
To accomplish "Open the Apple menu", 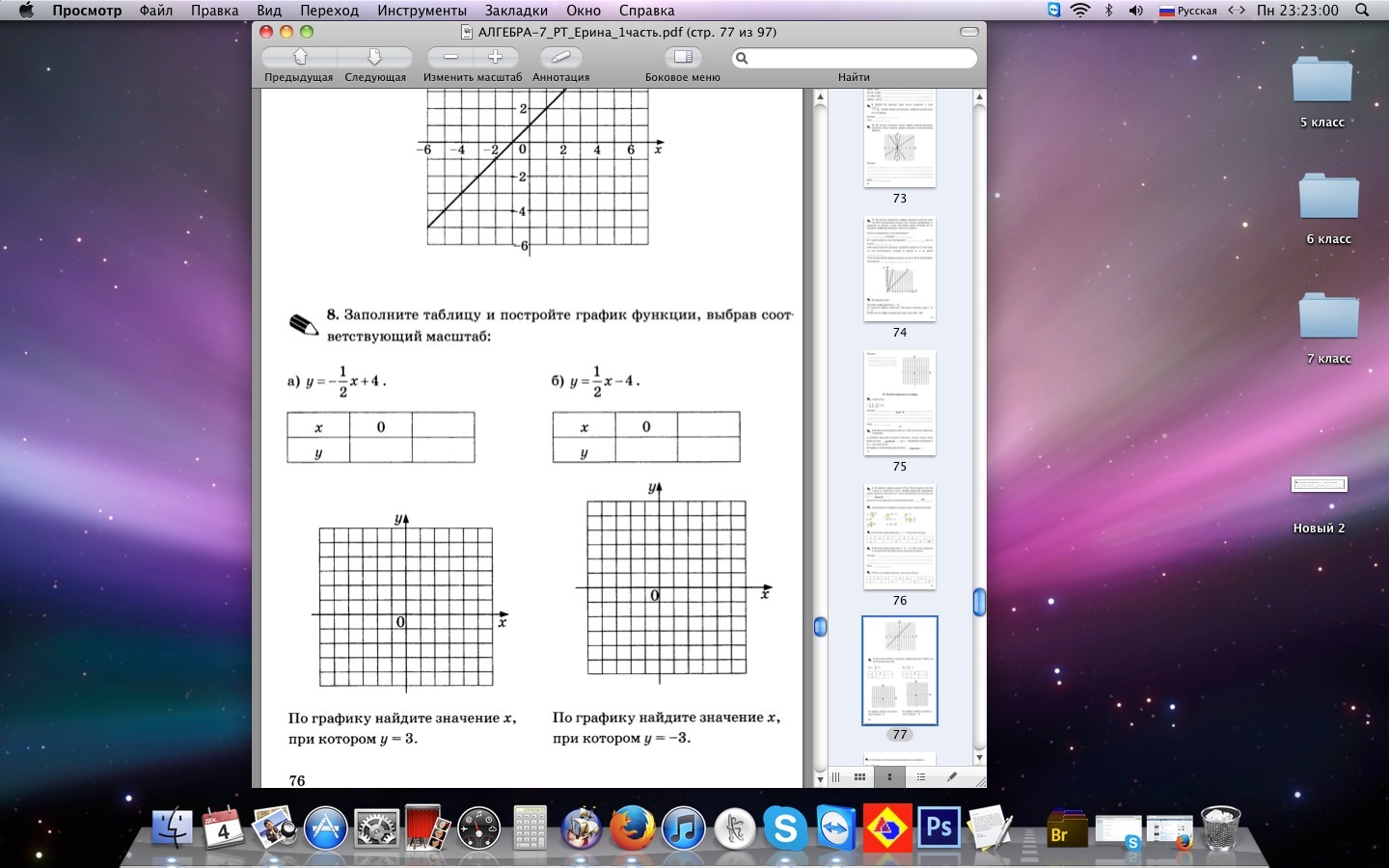I will 26,11.
